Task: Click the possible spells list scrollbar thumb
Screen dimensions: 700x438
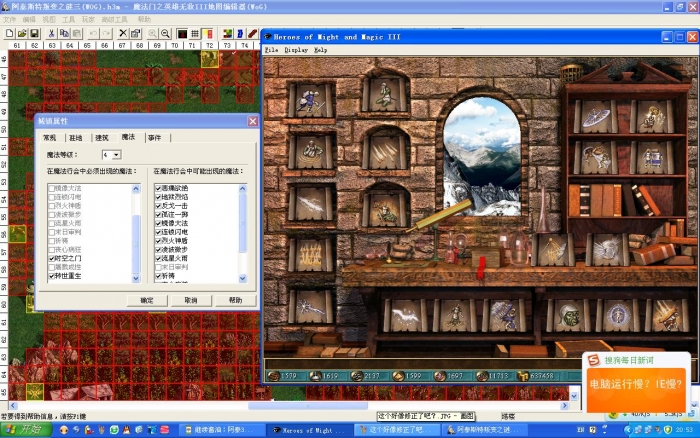Action: pos(242,223)
